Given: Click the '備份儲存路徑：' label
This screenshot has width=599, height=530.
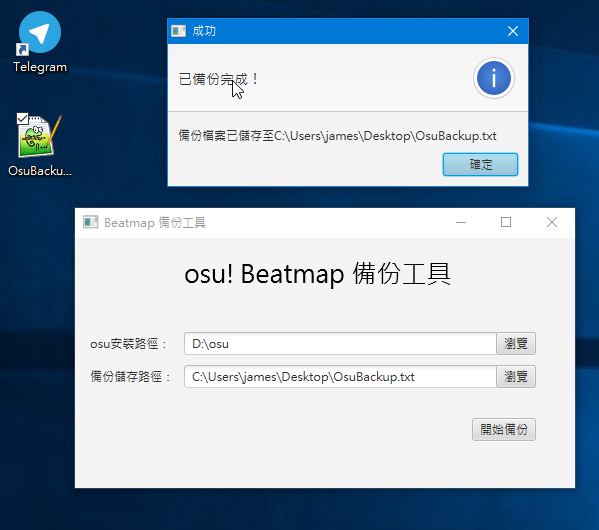Looking at the screenshot, I should [130, 377].
